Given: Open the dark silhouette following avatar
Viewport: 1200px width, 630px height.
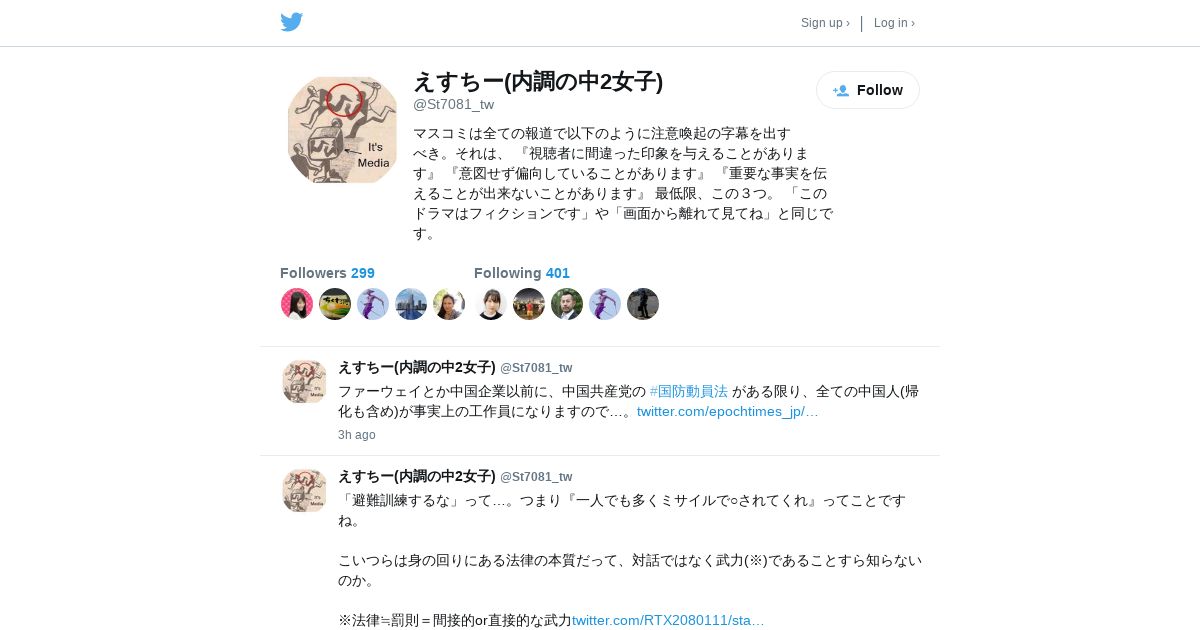Looking at the screenshot, I should tap(643, 304).
